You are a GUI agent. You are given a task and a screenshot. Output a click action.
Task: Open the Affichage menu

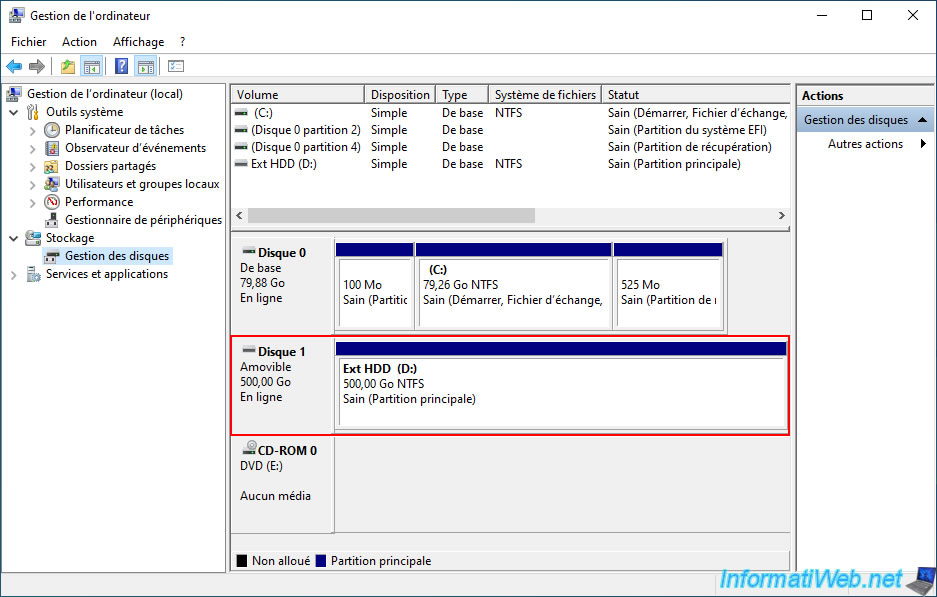tap(138, 41)
